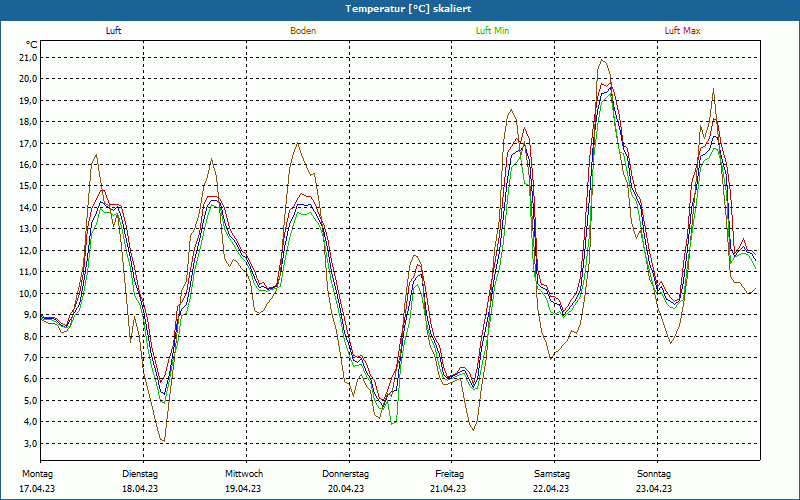The height and width of the screenshot is (500, 800).
Task: Click the Mittwoch day label
Action: click(244, 474)
